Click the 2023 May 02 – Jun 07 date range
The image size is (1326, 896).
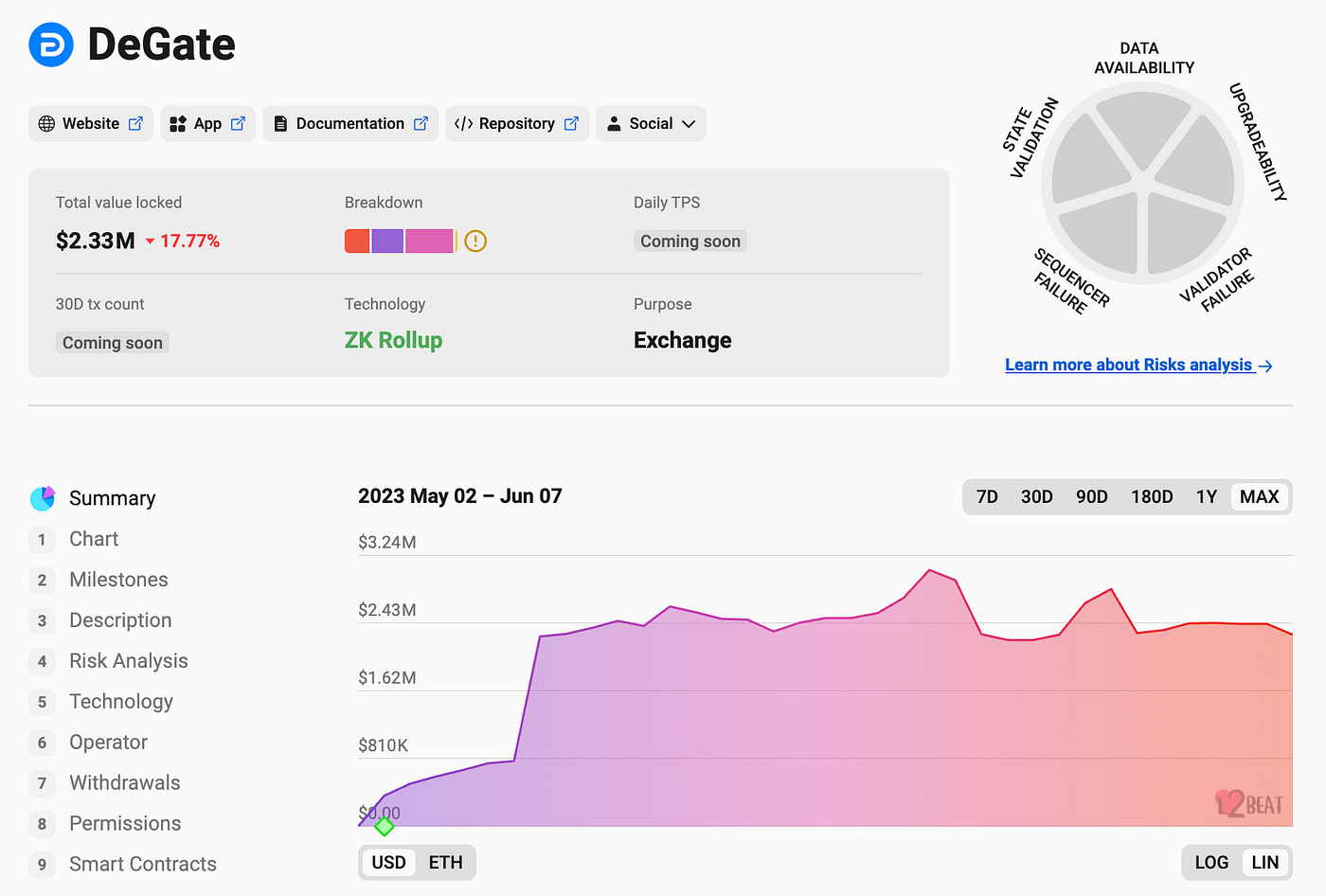pos(460,496)
